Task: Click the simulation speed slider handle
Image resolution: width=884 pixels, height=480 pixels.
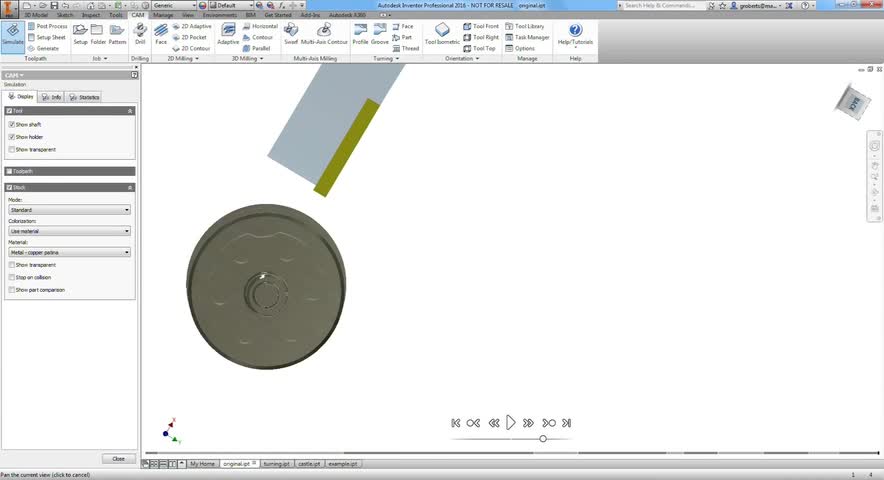Action: (543, 438)
